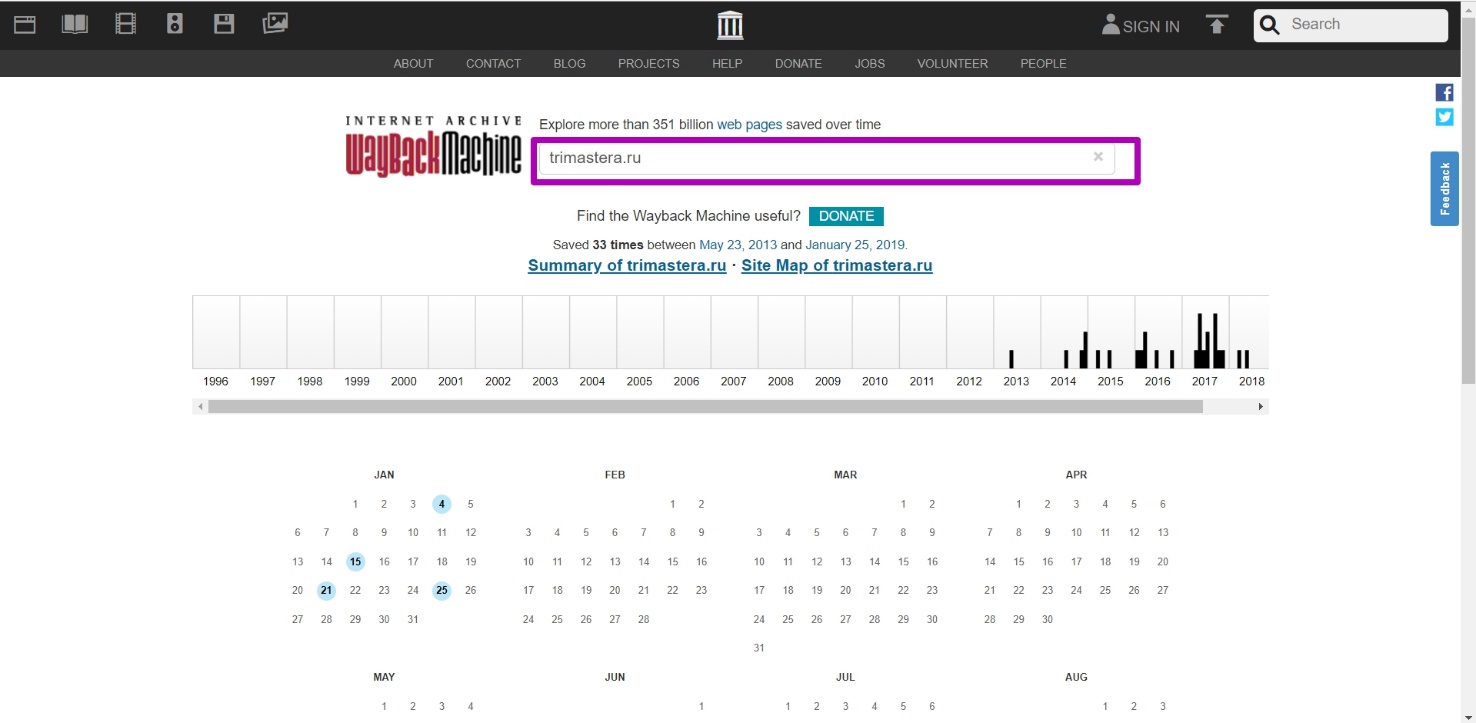The height and width of the screenshot is (723, 1476).
Task: Share on Twitter icon
Action: pos(1444,117)
